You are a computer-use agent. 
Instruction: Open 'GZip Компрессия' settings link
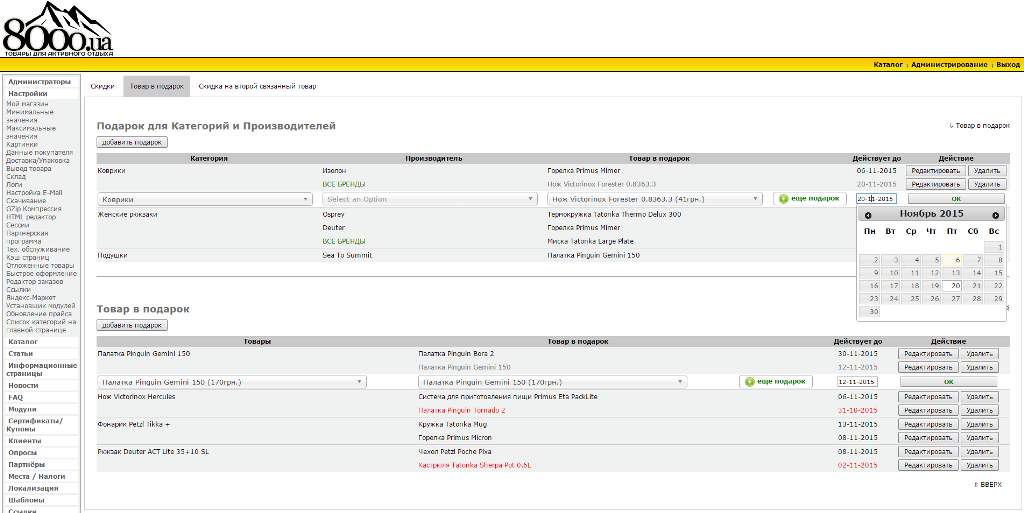click(35, 209)
